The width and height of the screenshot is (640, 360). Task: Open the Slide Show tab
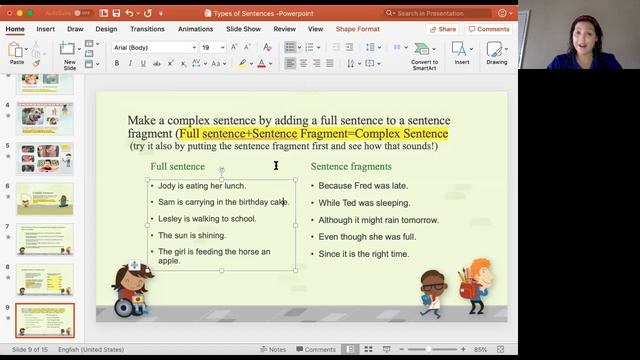(x=243, y=29)
